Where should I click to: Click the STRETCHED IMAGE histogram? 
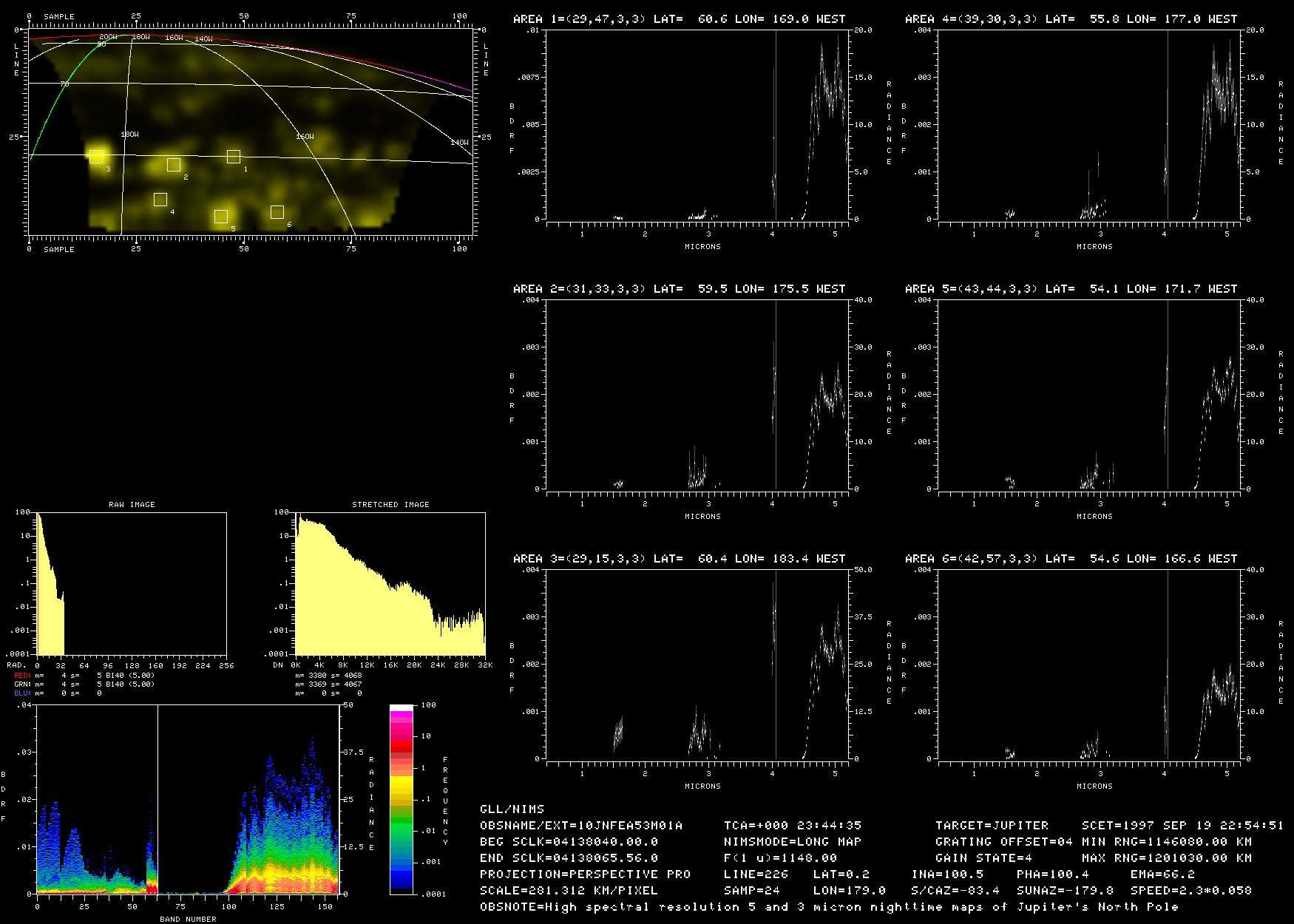pyautogui.click(x=390, y=583)
